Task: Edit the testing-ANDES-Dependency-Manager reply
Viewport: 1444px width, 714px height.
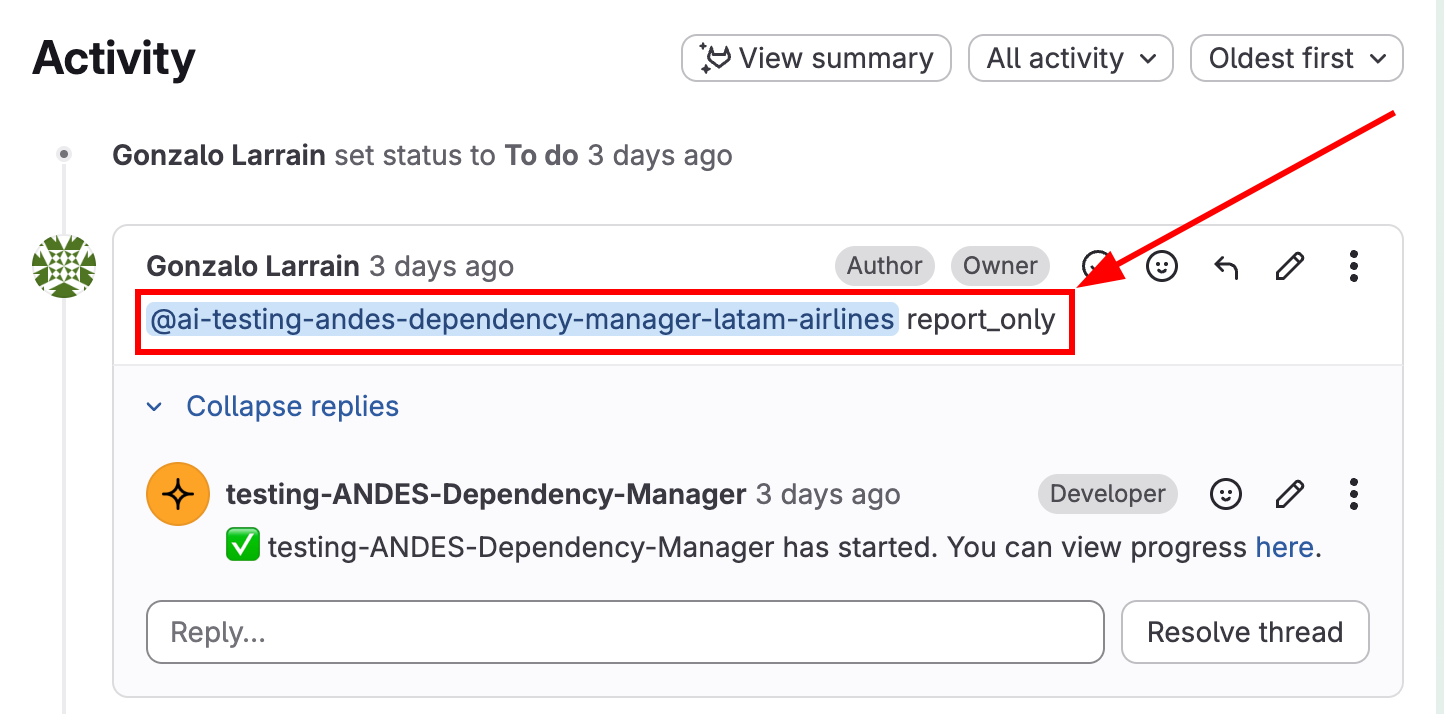Action: pos(1290,494)
